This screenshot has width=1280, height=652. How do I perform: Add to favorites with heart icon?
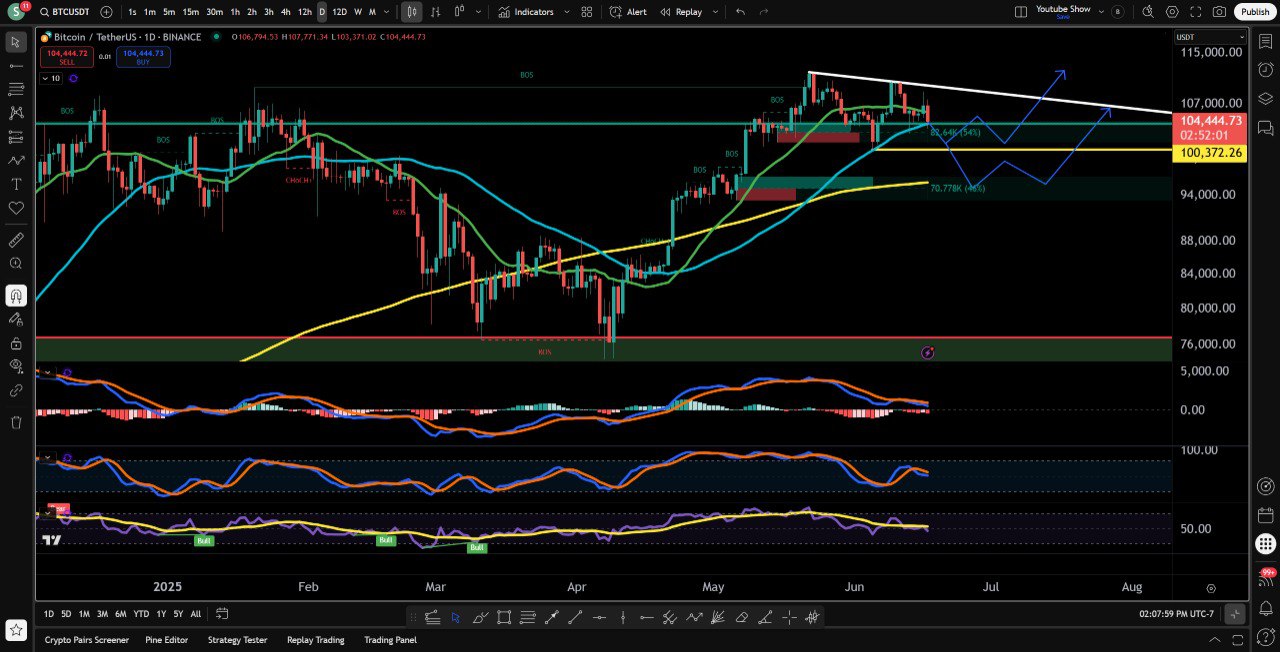[x=16, y=208]
